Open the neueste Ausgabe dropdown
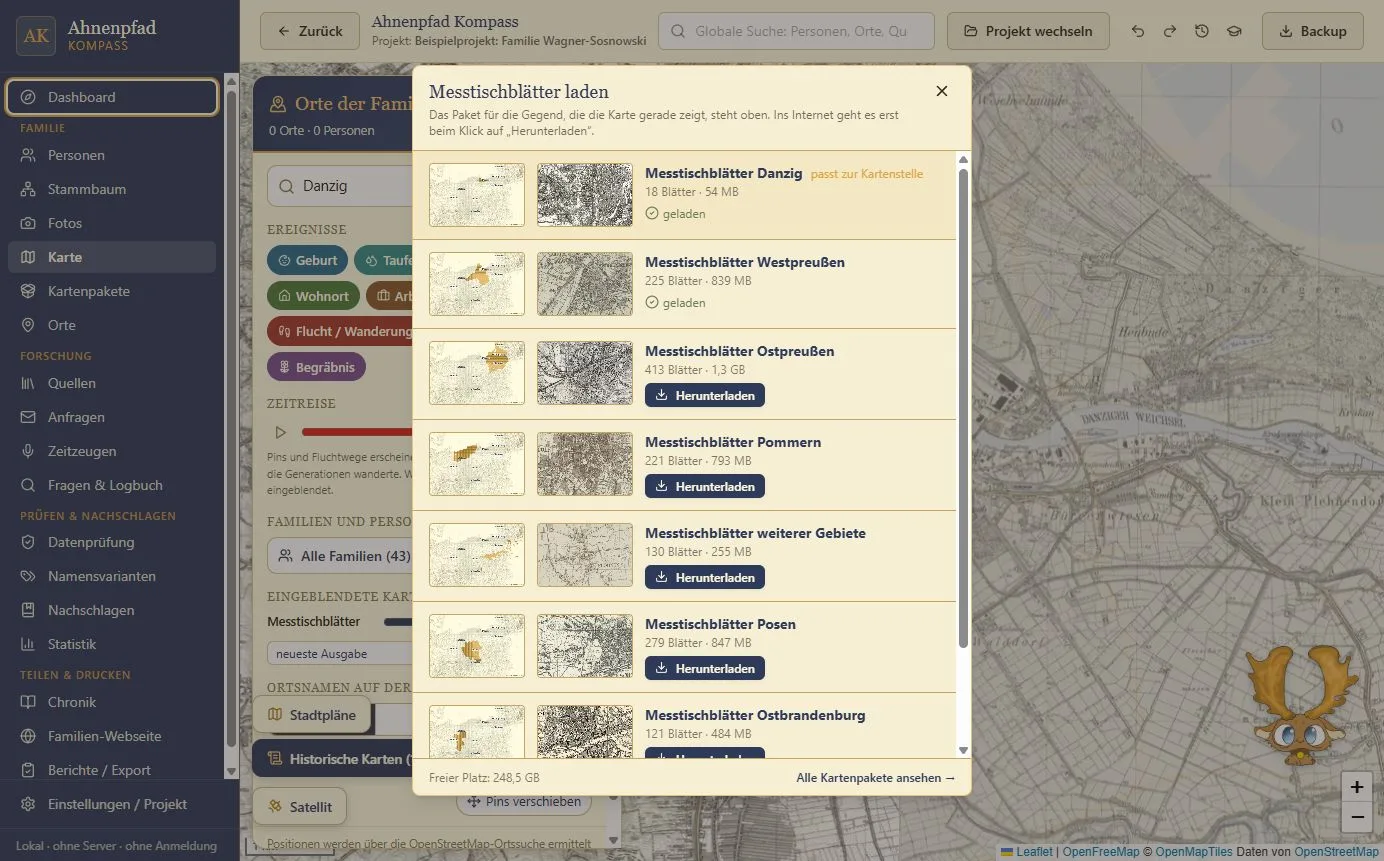Screen dimensions: 1384x861 339,653
